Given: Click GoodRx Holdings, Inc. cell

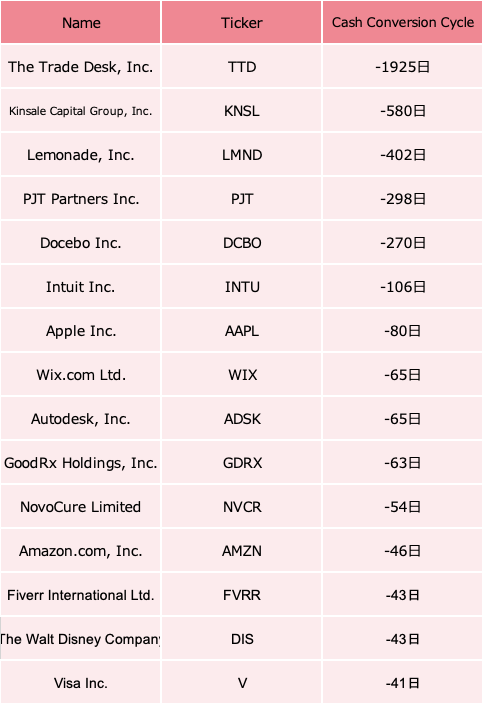Looking at the screenshot, I should [x=81, y=463].
